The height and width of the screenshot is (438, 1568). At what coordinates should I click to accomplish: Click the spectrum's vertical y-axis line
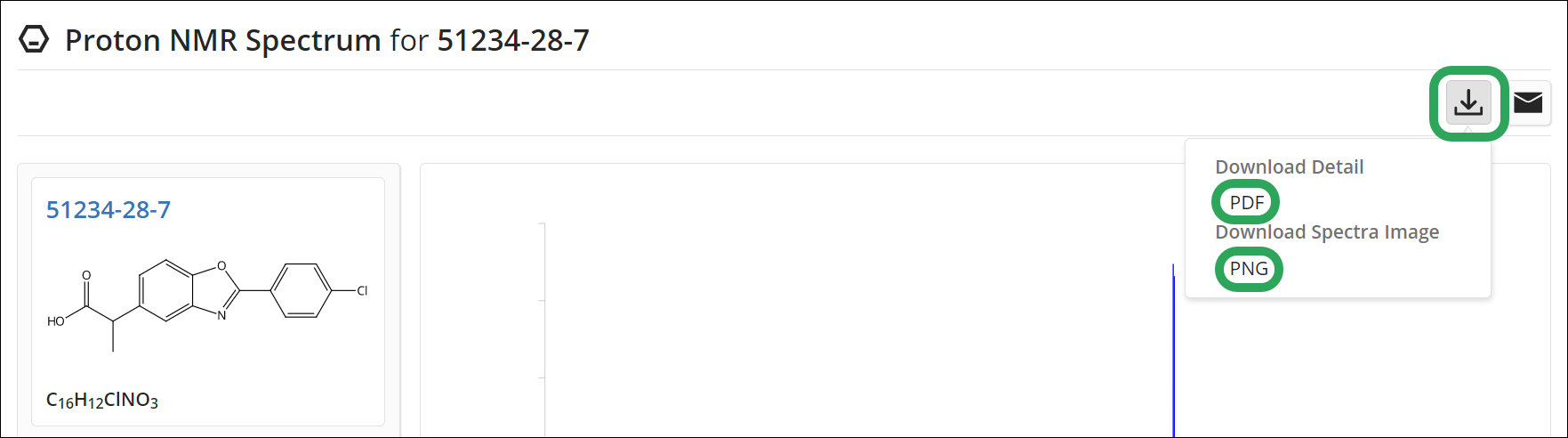point(544,329)
